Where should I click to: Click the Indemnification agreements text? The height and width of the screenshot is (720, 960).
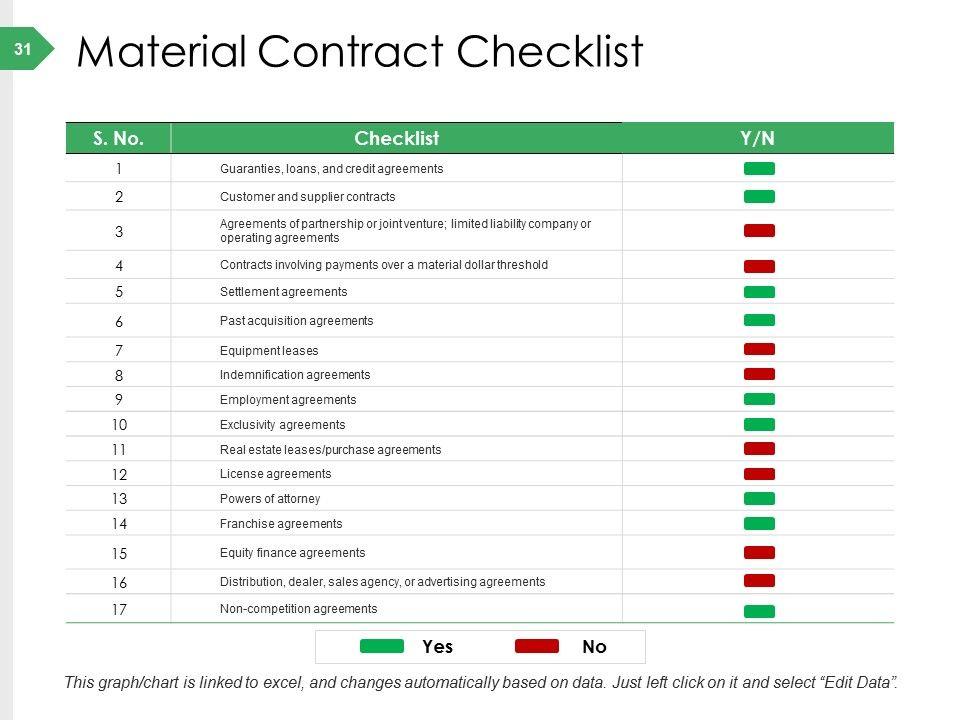(x=295, y=375)
